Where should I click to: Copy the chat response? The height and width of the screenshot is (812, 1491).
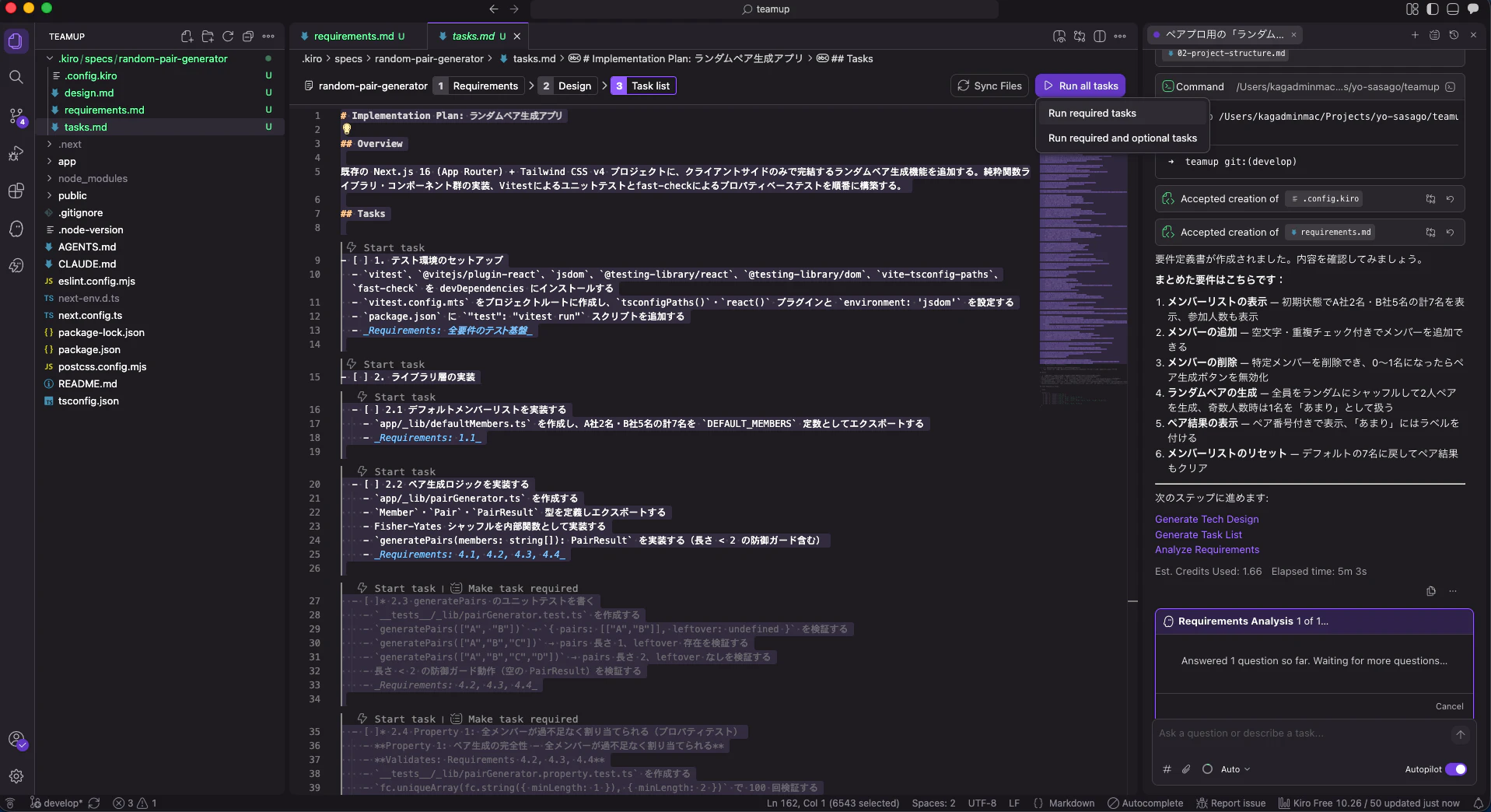click(1431, 591)
